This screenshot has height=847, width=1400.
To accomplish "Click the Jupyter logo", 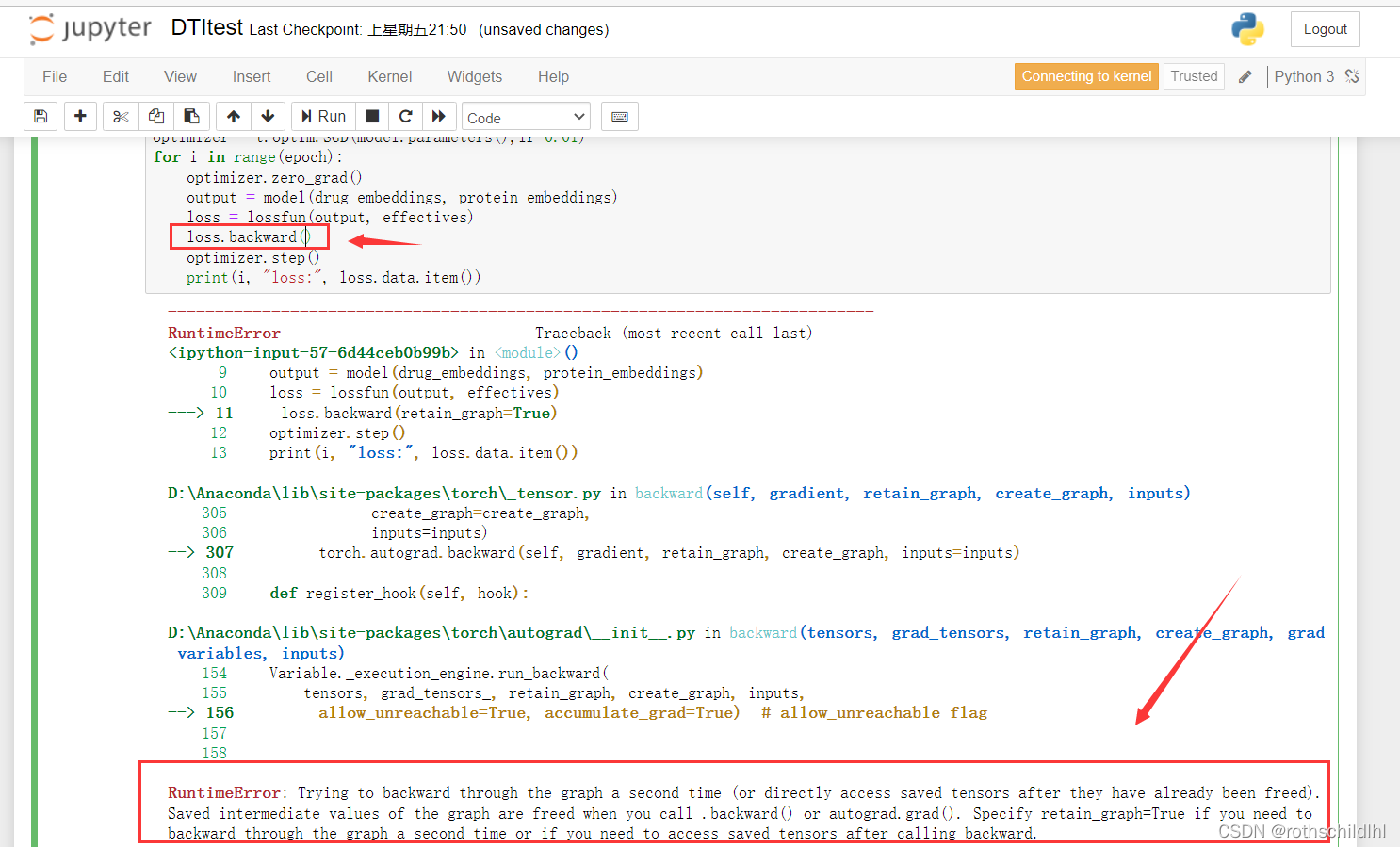I will click(90, 29).
